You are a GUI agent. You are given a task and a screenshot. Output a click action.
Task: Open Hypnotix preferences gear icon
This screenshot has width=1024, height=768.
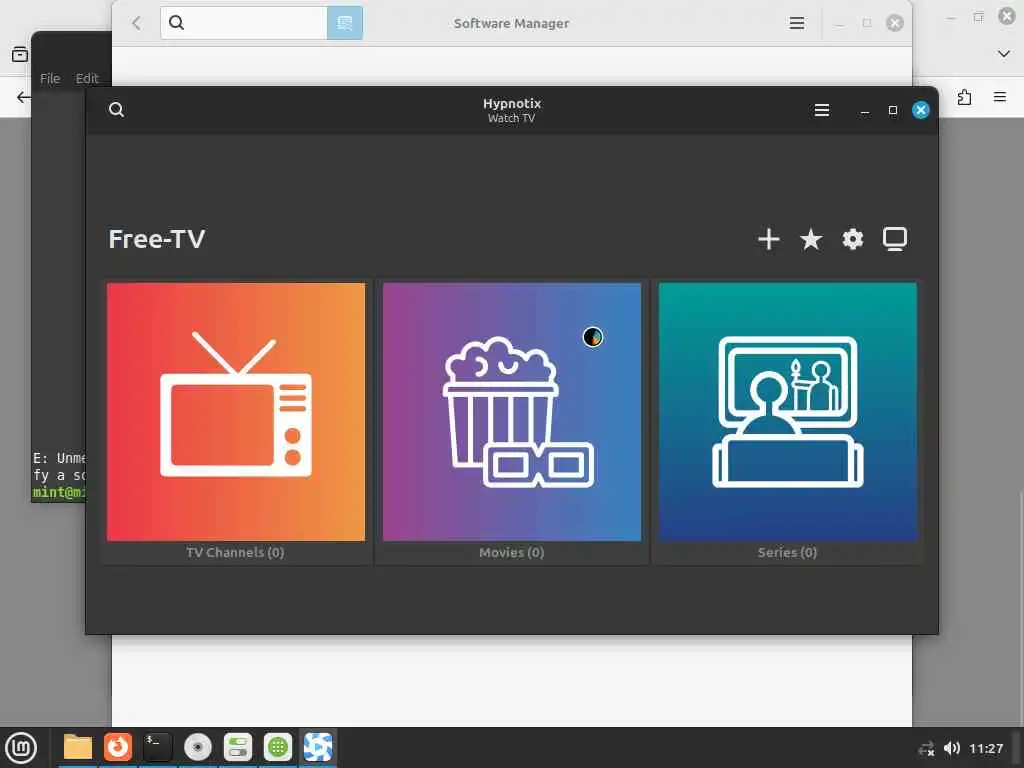tap(852, 239)
